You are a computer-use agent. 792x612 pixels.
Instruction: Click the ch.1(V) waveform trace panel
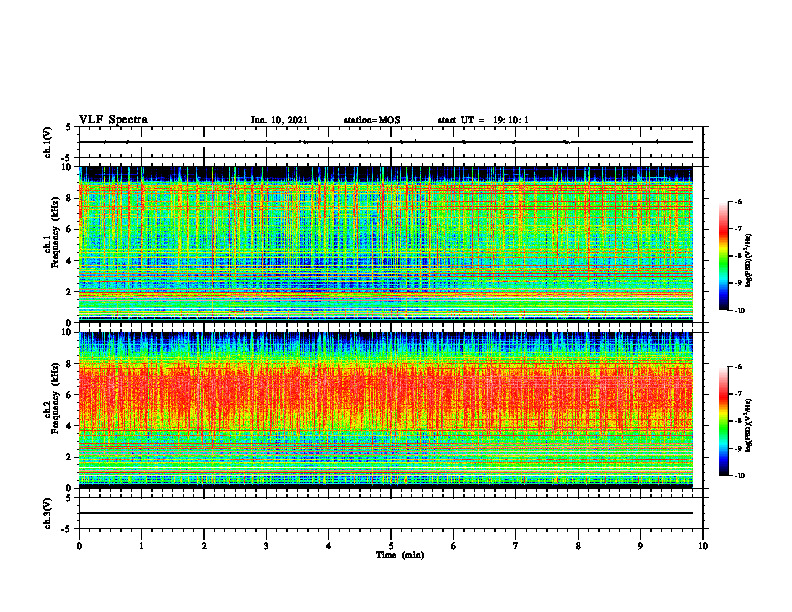391,142
